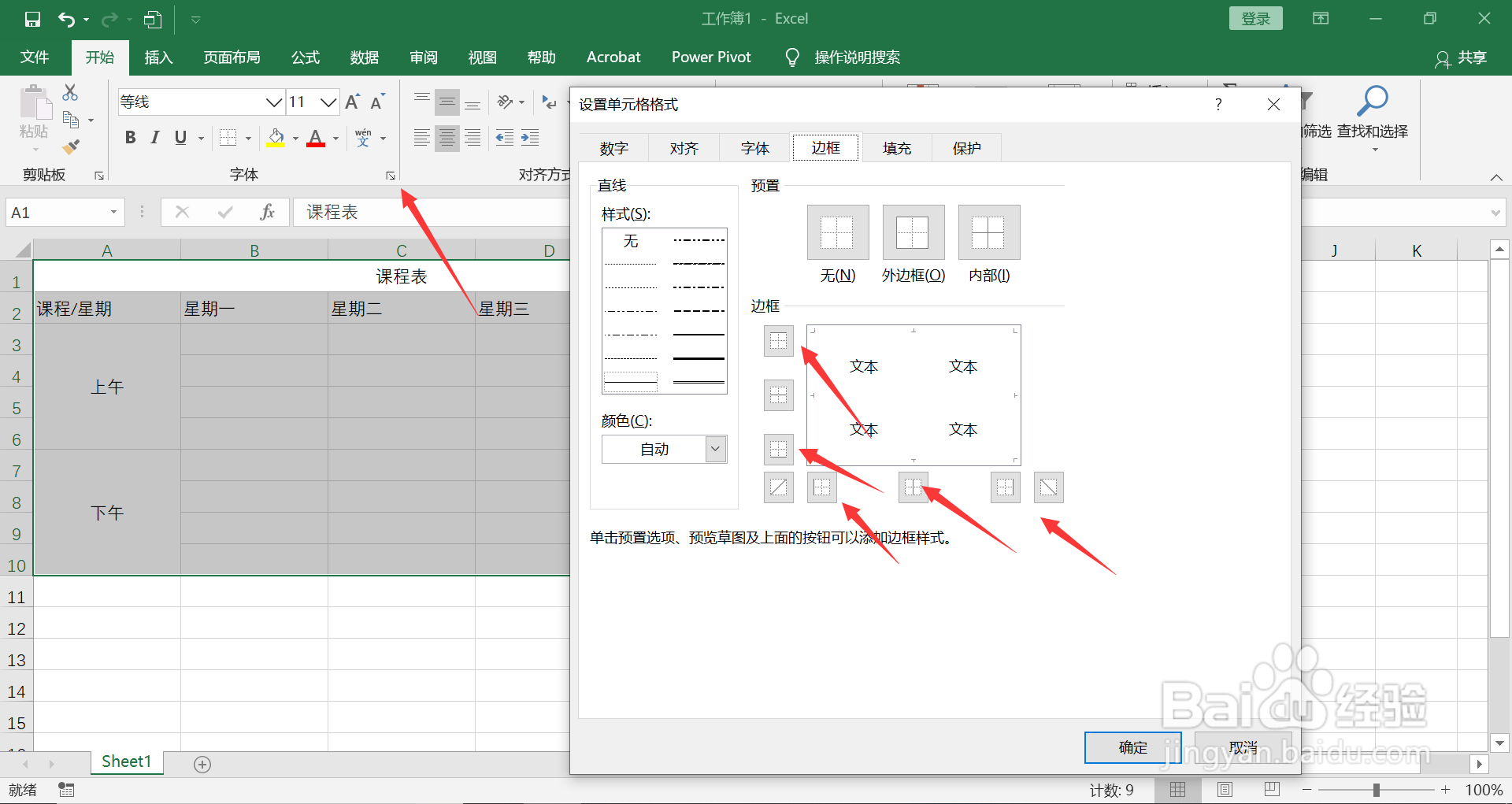Increase font size with the large A icon
The image size is (1512, 804).
[352, 102]
